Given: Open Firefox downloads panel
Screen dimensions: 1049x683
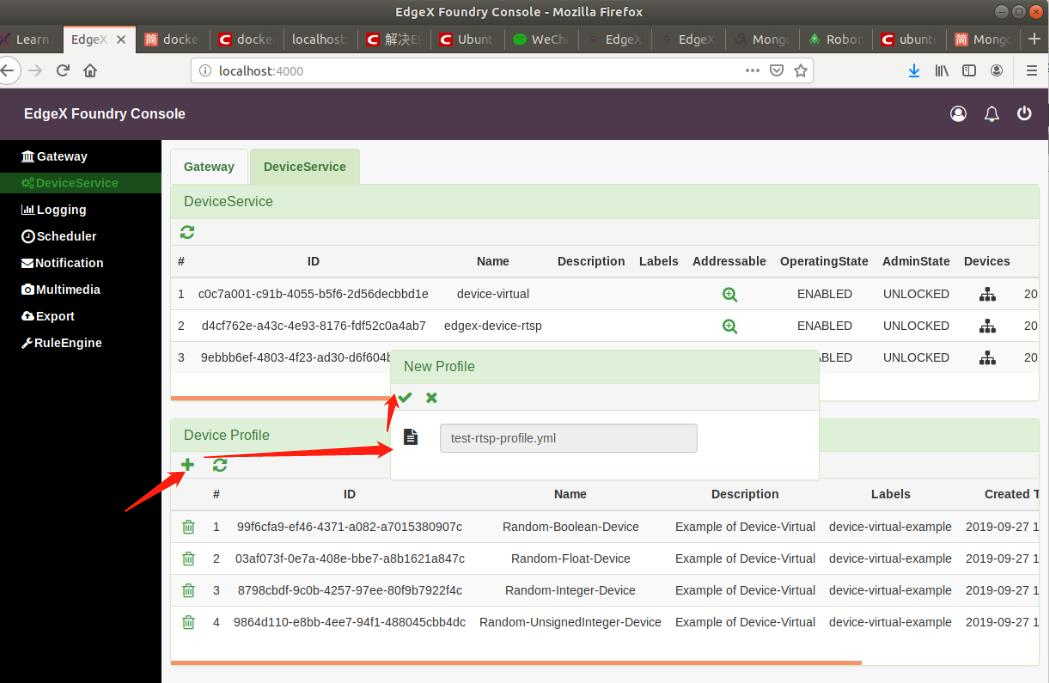Looking at the screenshot, I should pyautogui.click(x=914, y=70).
